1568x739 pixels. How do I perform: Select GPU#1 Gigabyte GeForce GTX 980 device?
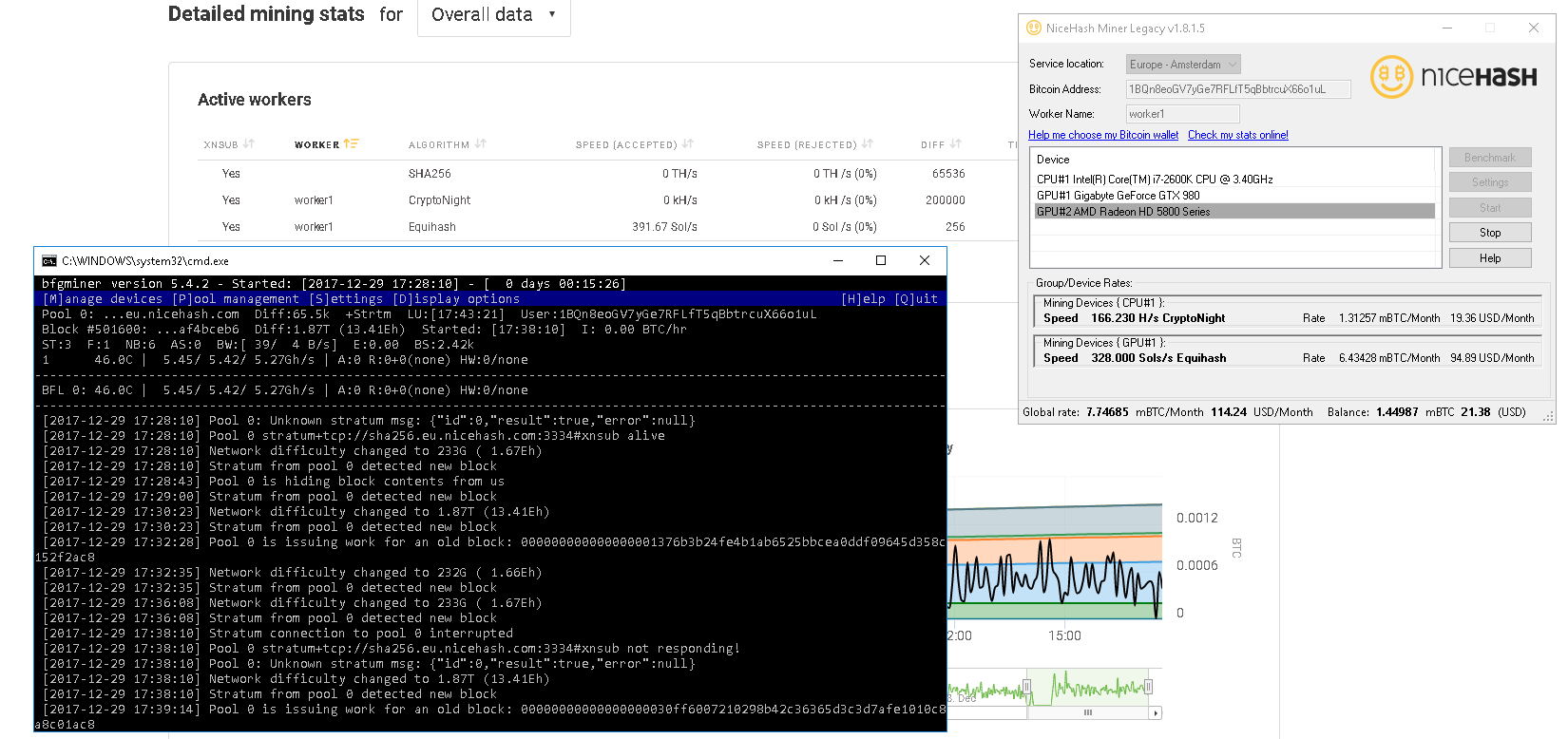click(x=1234, y=196)
